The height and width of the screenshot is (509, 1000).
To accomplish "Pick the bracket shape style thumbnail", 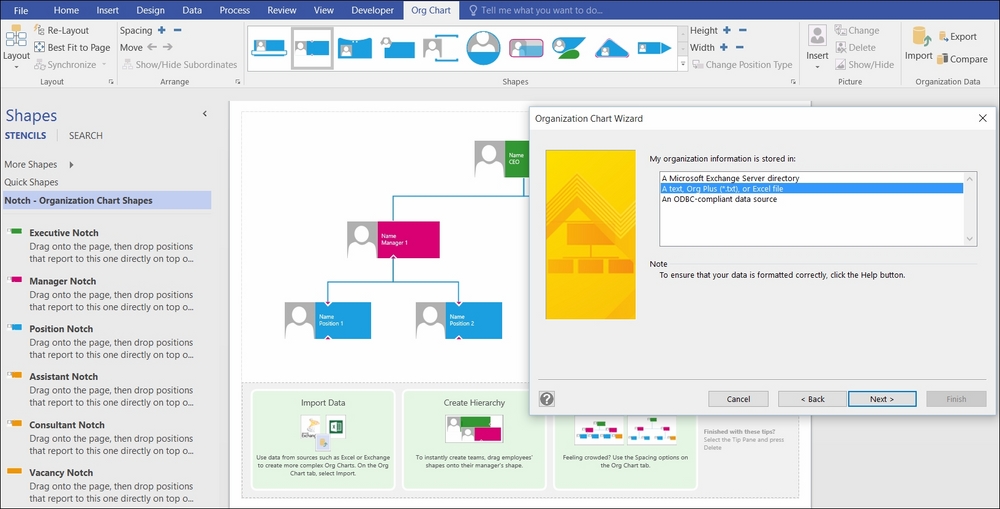I will (441, 48).
